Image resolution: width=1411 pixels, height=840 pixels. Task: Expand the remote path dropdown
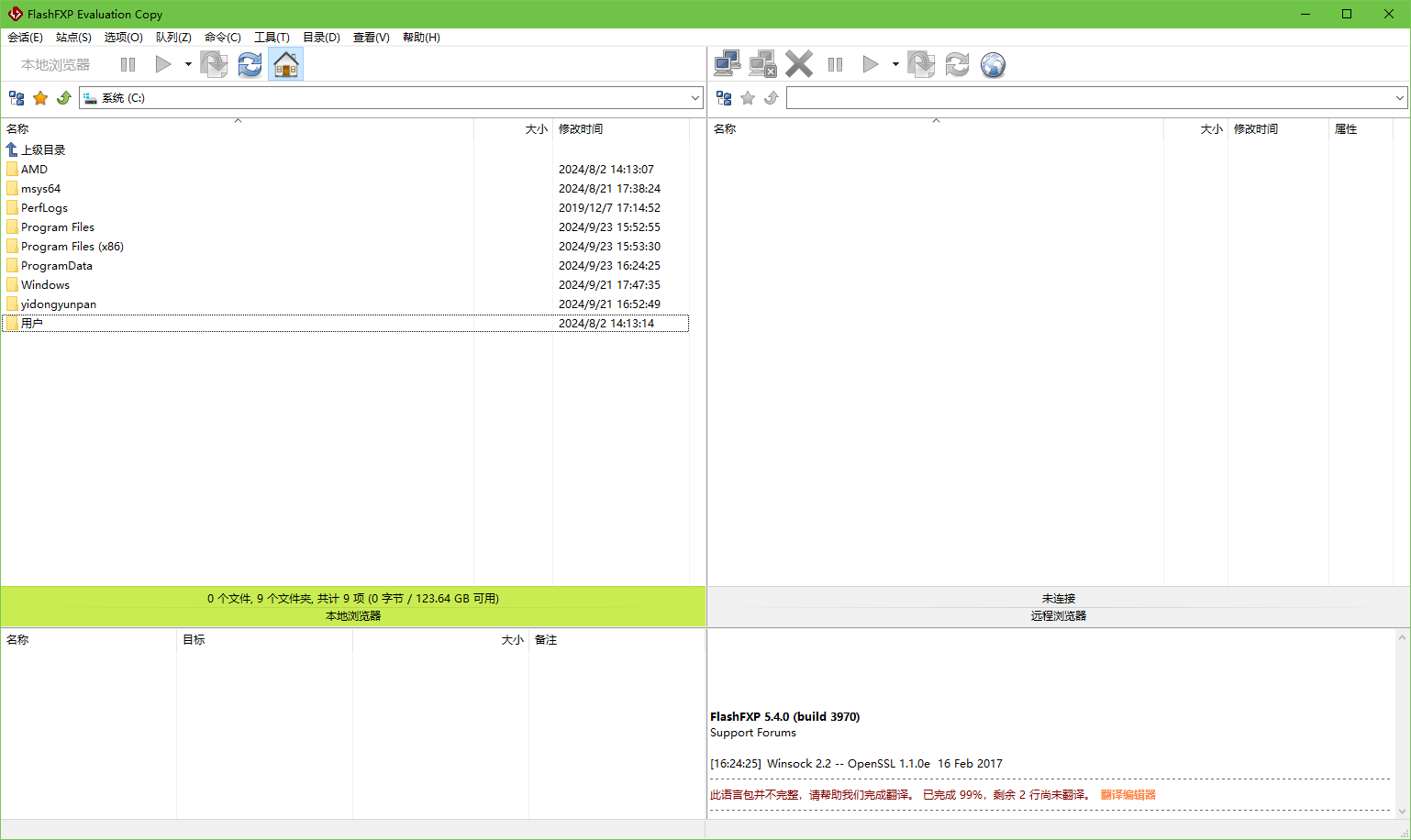[1399, 98]
